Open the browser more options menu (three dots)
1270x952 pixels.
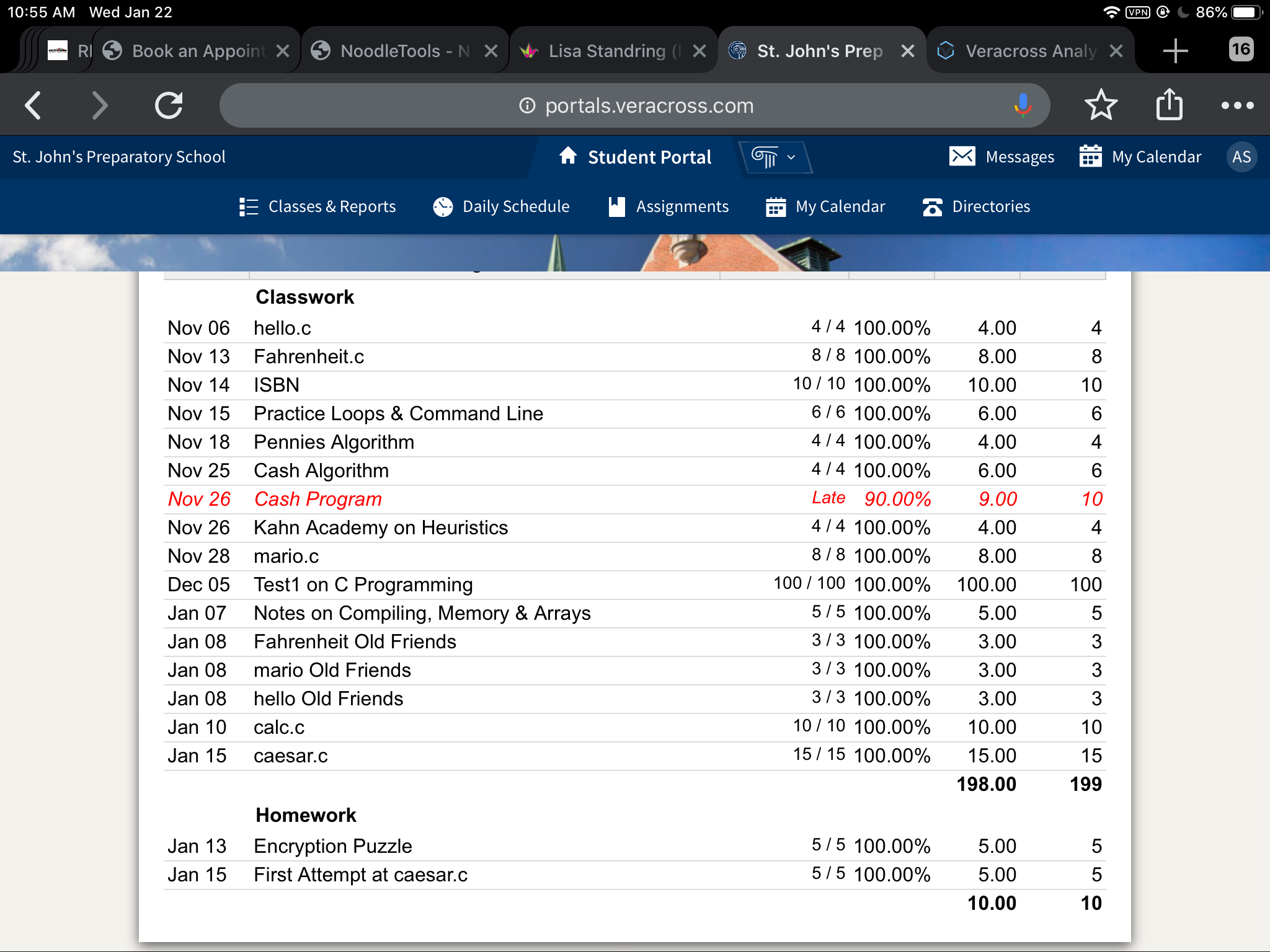(x=1237, y=105)
